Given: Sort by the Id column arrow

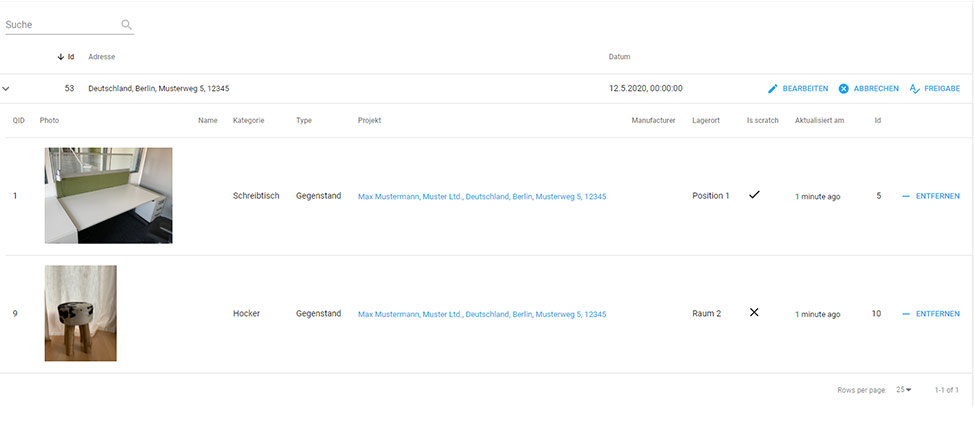Looking at the screenshot, I should tap(60, 57).
